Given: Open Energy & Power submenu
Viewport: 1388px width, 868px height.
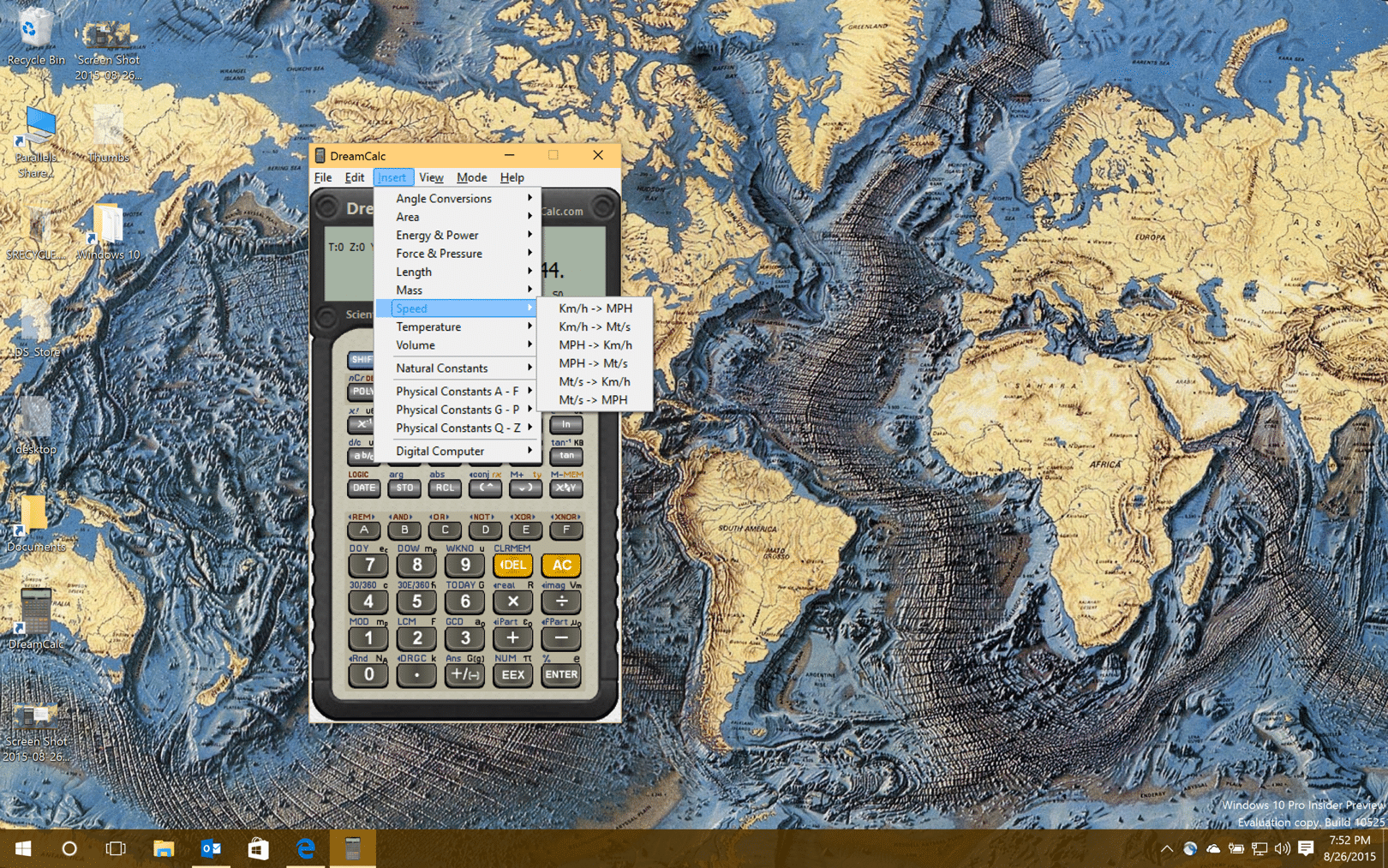Looking at the screenshot, I should tap(457, 235).
